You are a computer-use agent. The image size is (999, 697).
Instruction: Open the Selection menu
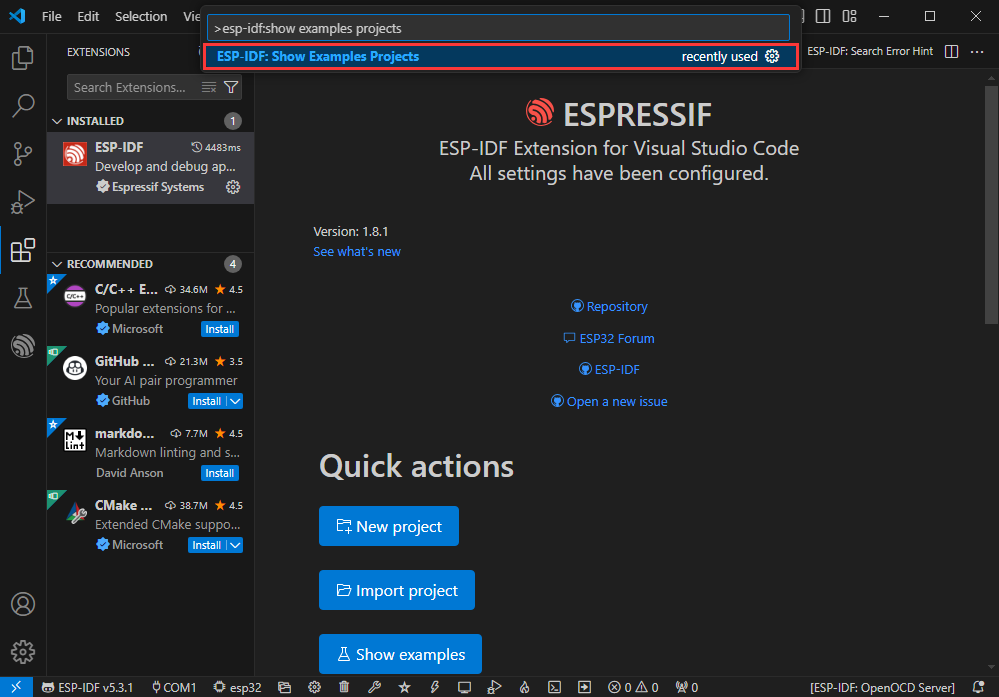(x=141, y=16)
